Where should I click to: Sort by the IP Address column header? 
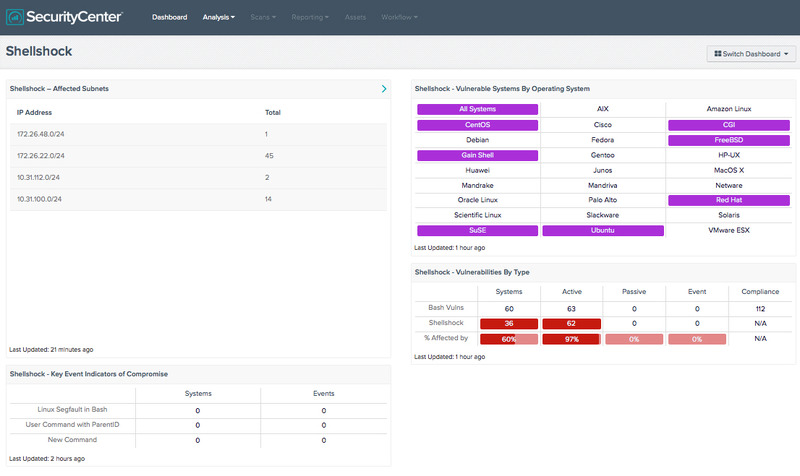click(34, 112)
